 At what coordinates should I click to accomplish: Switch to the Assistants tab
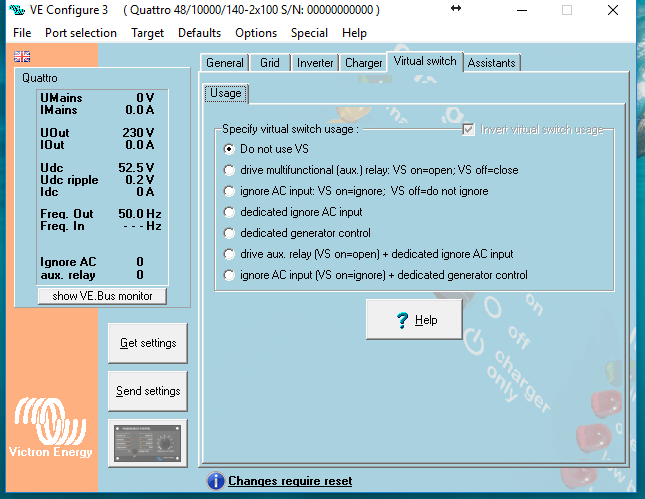click(x=492, y=63)
